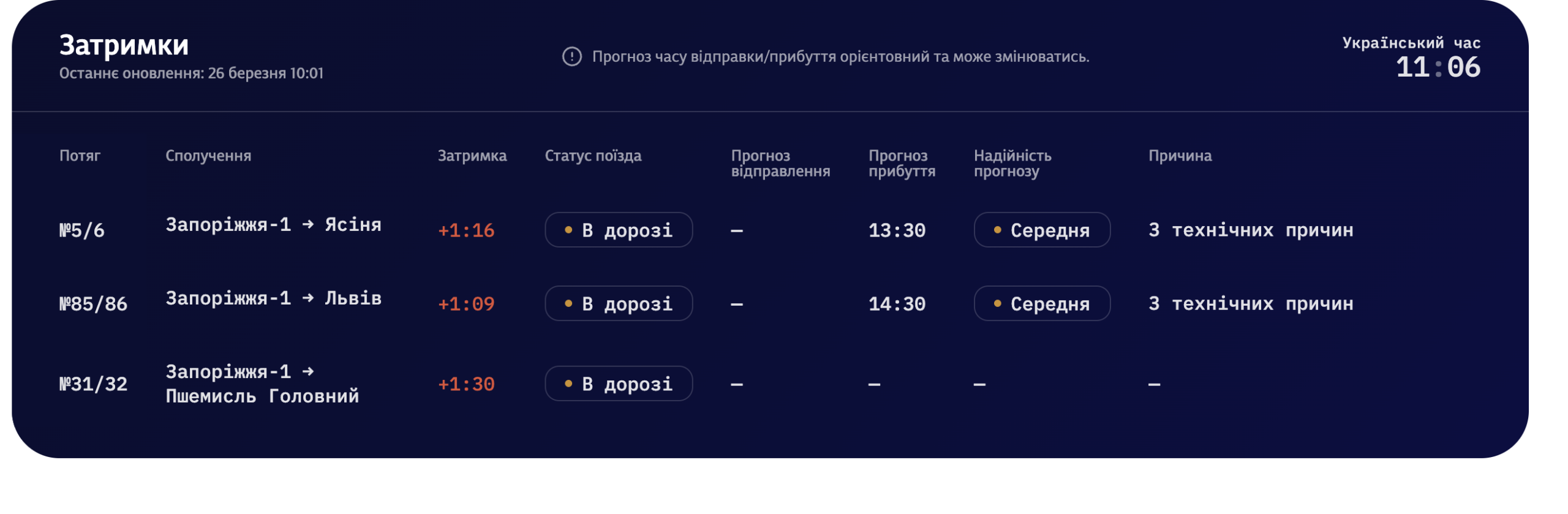Click the reliability dot in the №85/86 row
This screenshot has height=514, width=1568.
(997, 304)
